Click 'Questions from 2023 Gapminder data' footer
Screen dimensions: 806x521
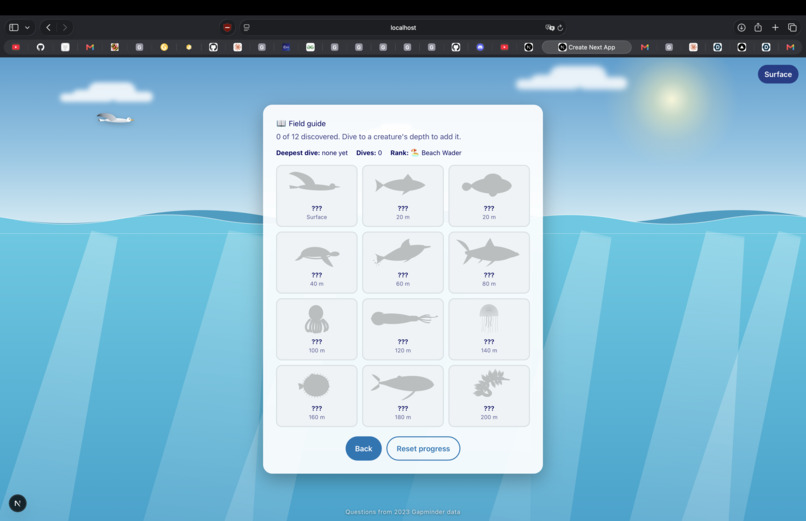[402, 512]
